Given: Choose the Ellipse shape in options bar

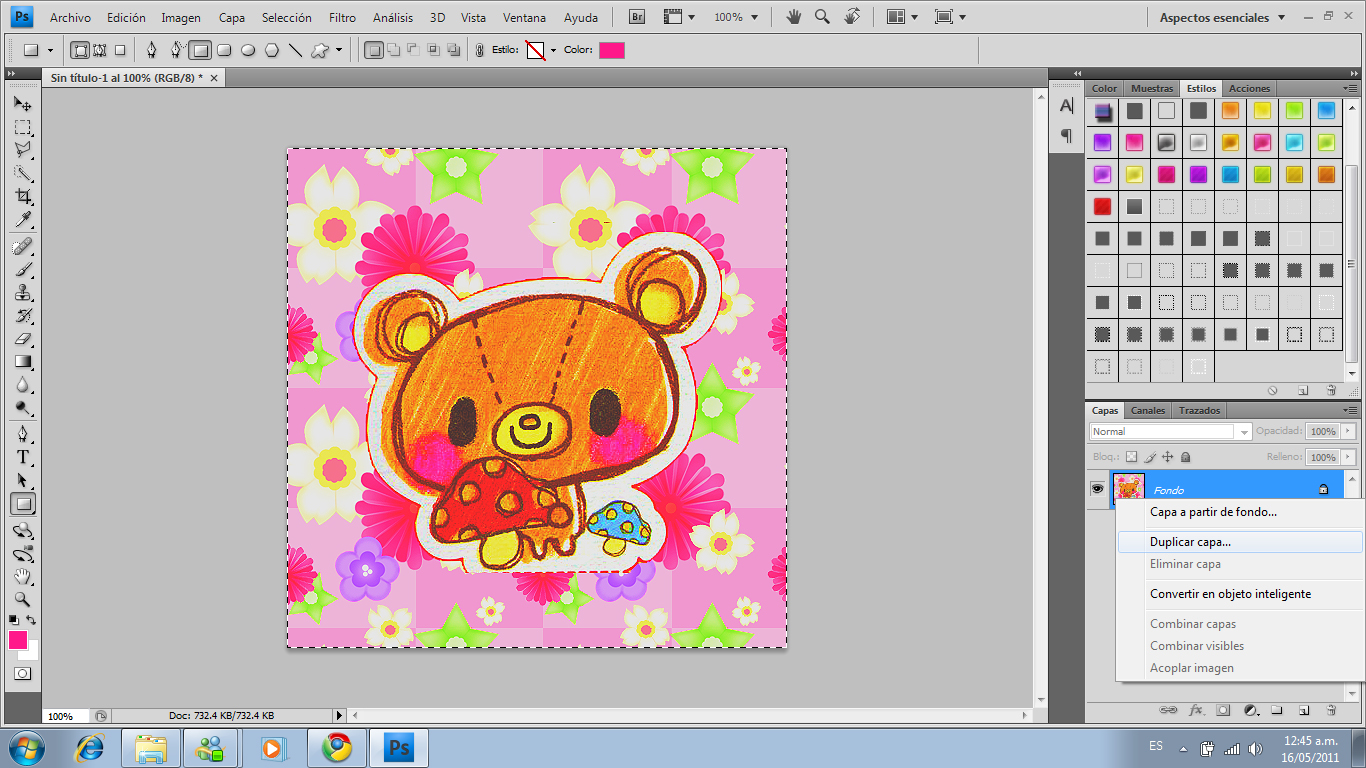Looking at the screenshot, I should (248, 50).
